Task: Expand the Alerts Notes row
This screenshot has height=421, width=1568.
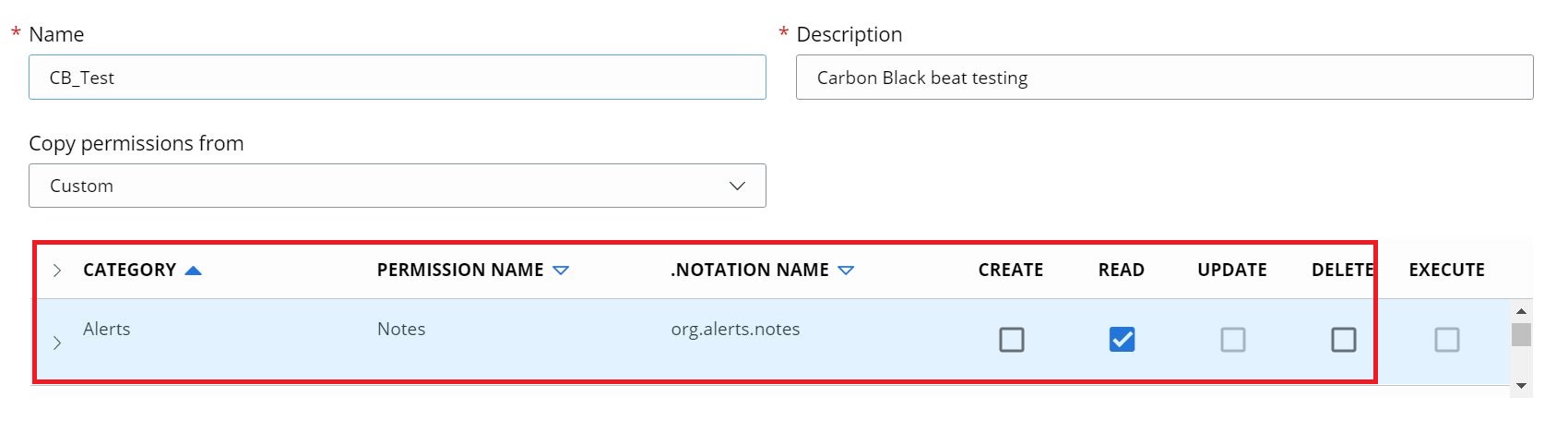Action: point(57,343)
